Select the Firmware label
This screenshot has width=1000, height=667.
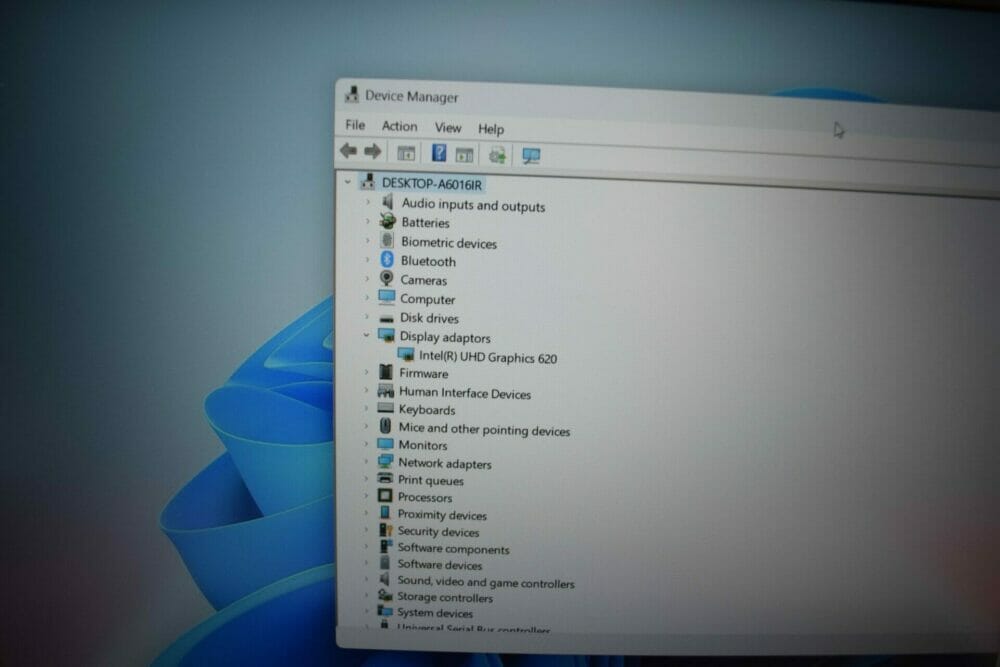tap(423, 374)
